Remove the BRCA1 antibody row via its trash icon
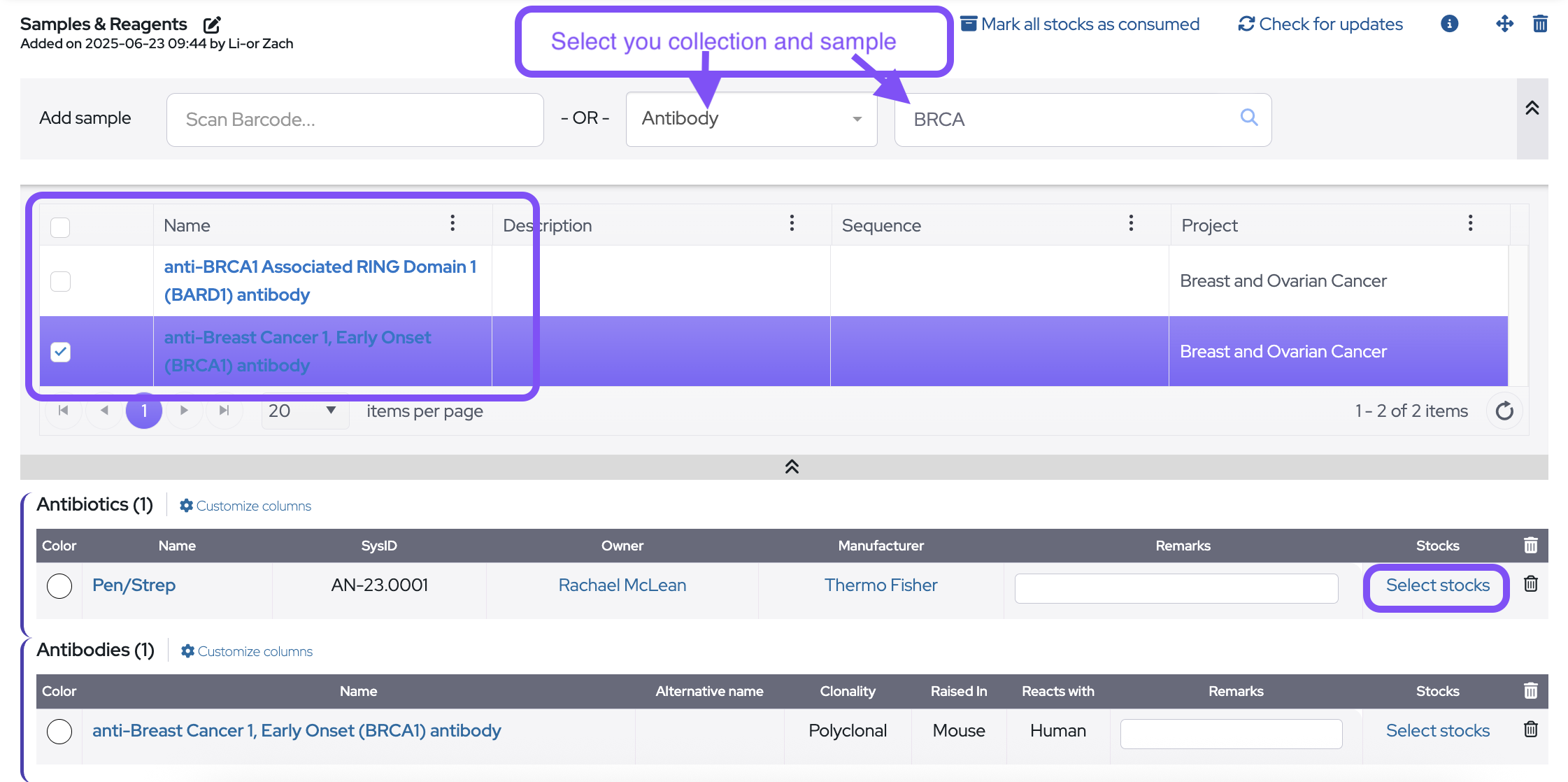The image size is (1568, 782). tap(1530, 730)
